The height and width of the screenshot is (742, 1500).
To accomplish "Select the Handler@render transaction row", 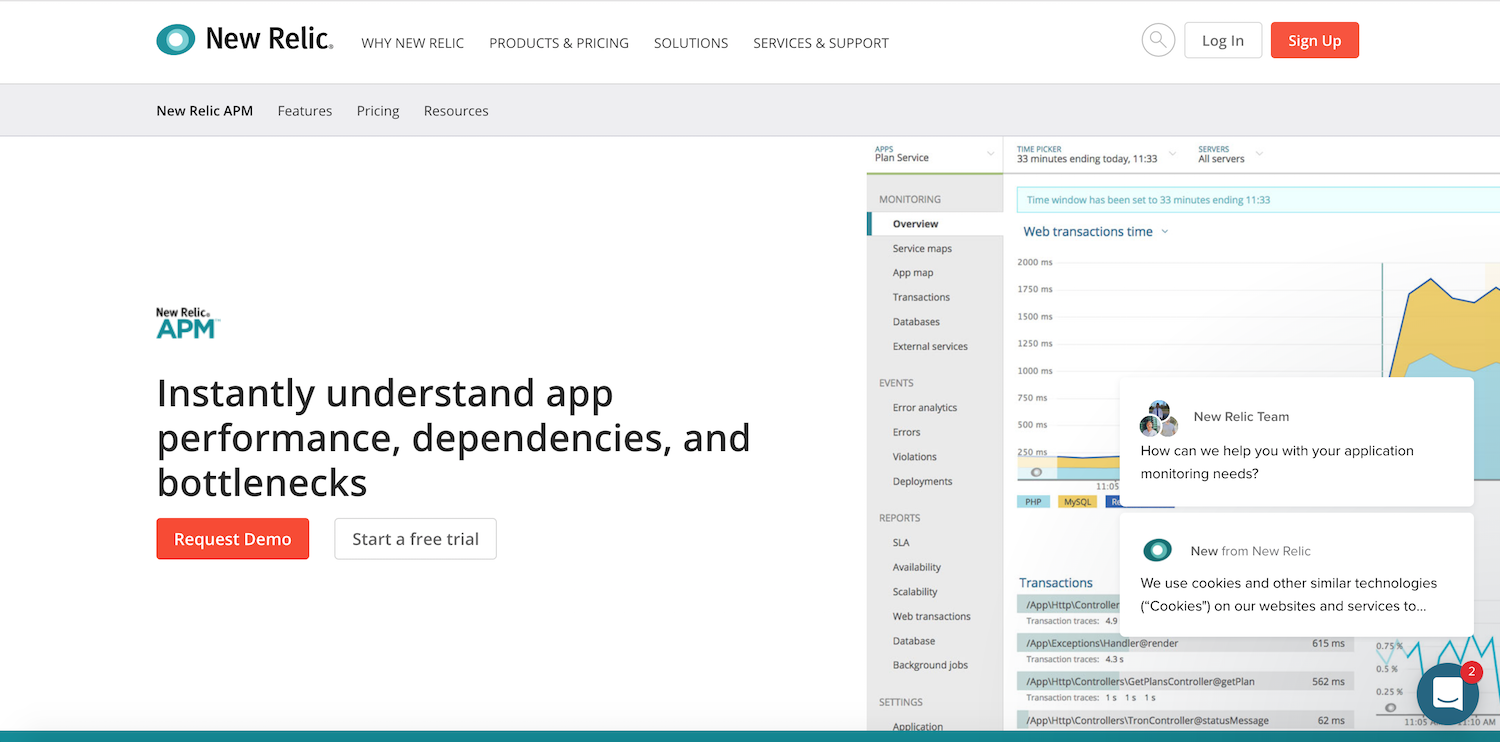I will coord(1185,643).
